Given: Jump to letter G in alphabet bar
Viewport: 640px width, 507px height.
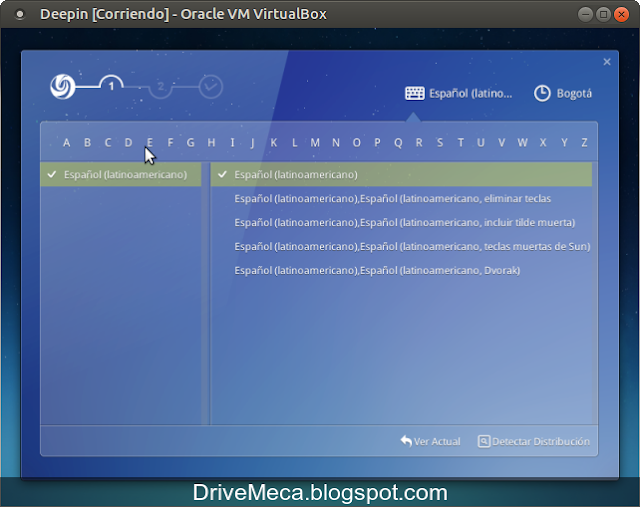Looking at the screenshot, I should tap(191, 142).
